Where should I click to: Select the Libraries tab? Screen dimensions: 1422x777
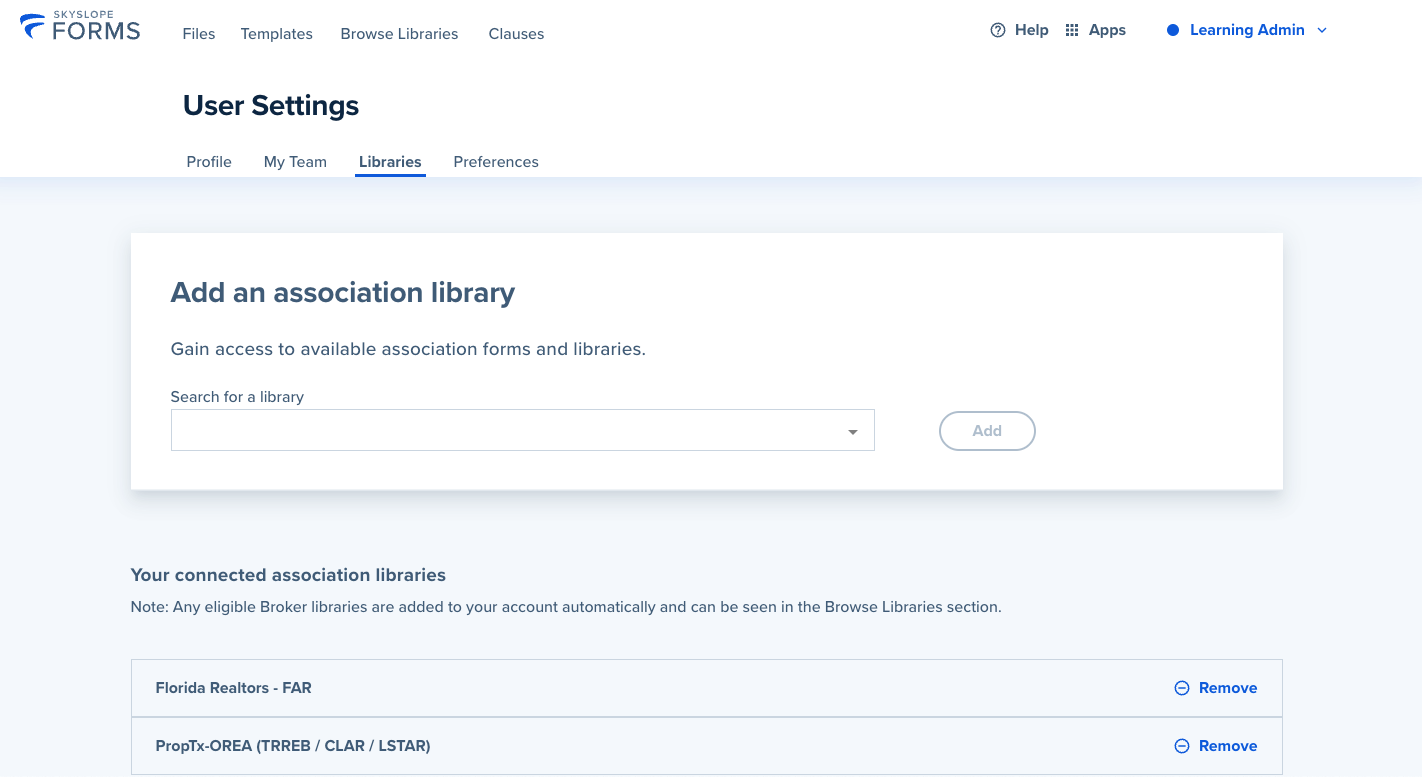390,162
